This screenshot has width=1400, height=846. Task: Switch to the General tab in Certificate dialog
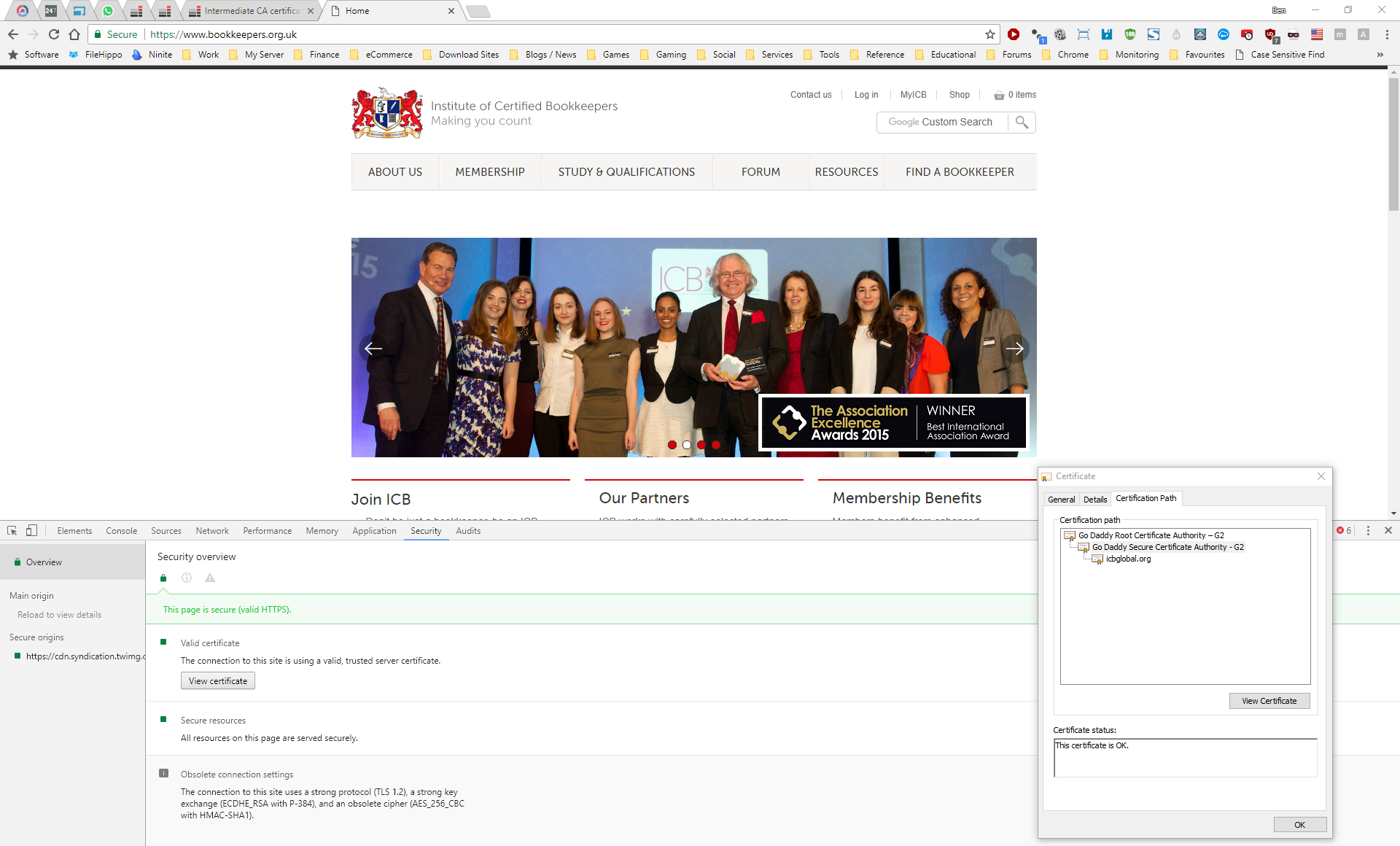pos(1062,500)
